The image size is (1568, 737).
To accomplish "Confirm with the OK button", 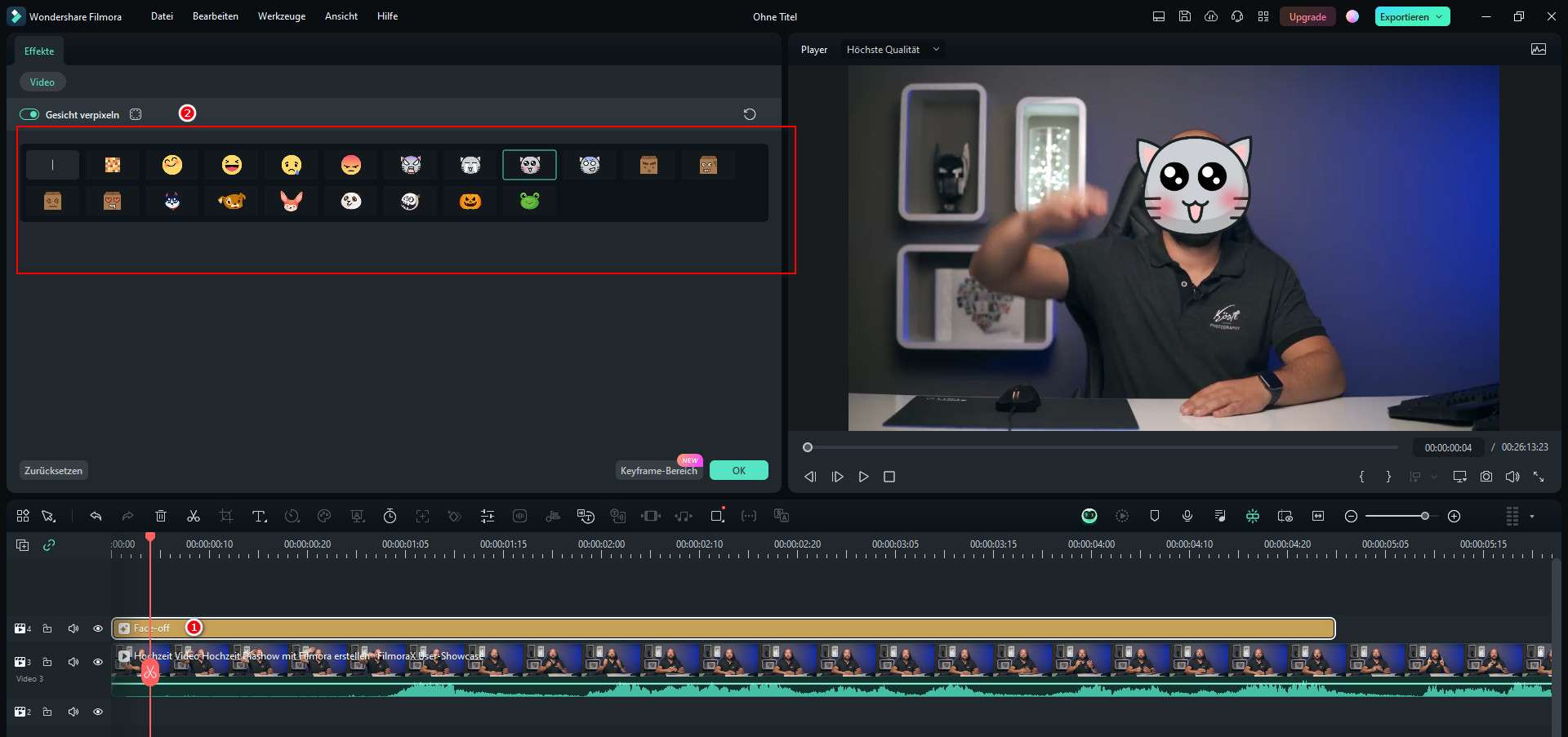I will coord(739,471).
